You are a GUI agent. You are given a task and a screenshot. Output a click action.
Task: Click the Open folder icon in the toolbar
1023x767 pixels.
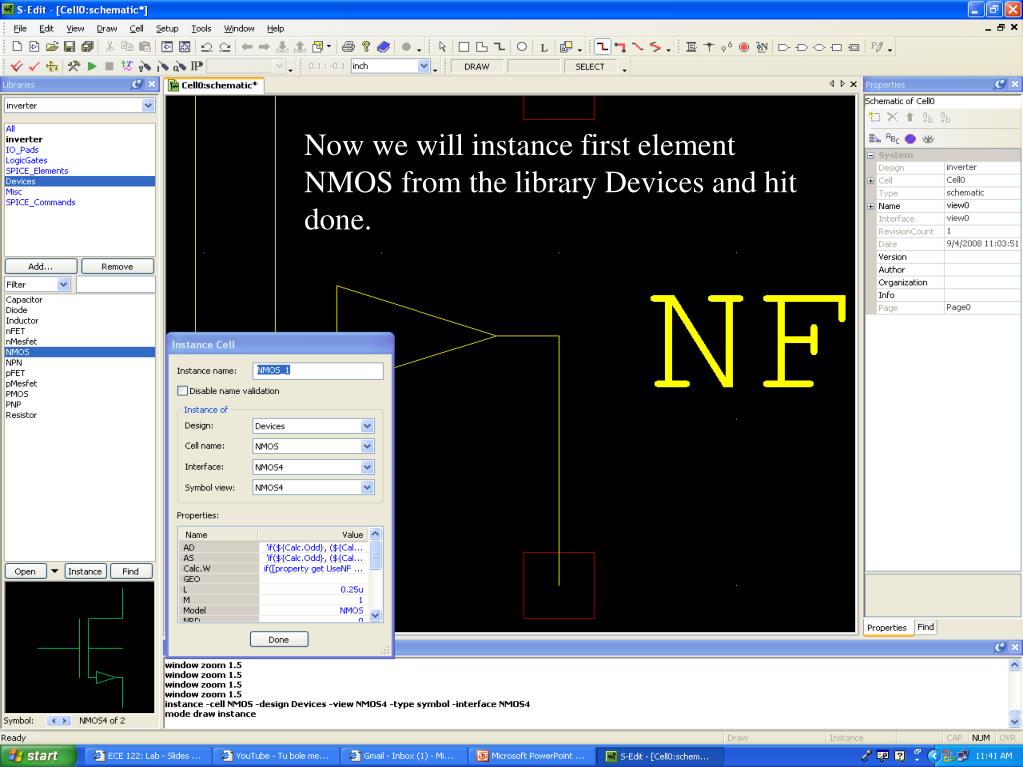(x=52, y=46)
